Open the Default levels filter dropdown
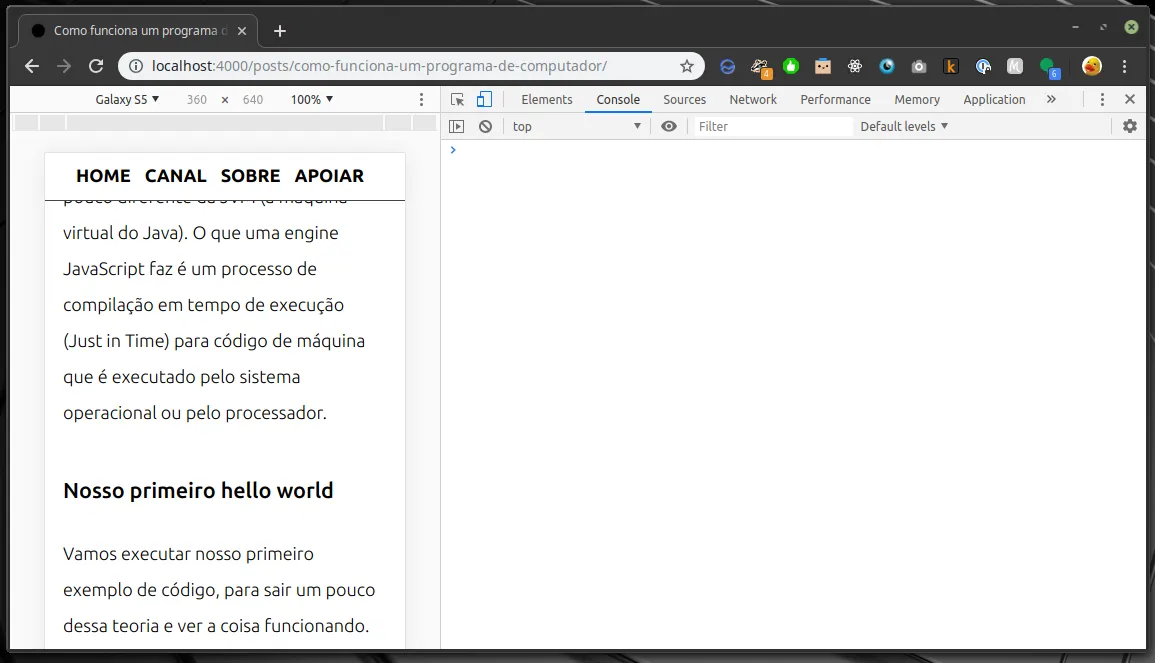Viewport: 1155px width, 663px height. (903, 126)
